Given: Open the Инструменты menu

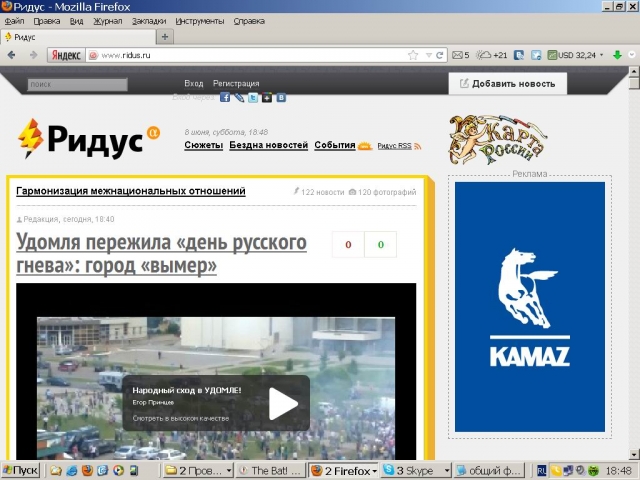Looking at the screenshot, I should [x=200, y=20].
